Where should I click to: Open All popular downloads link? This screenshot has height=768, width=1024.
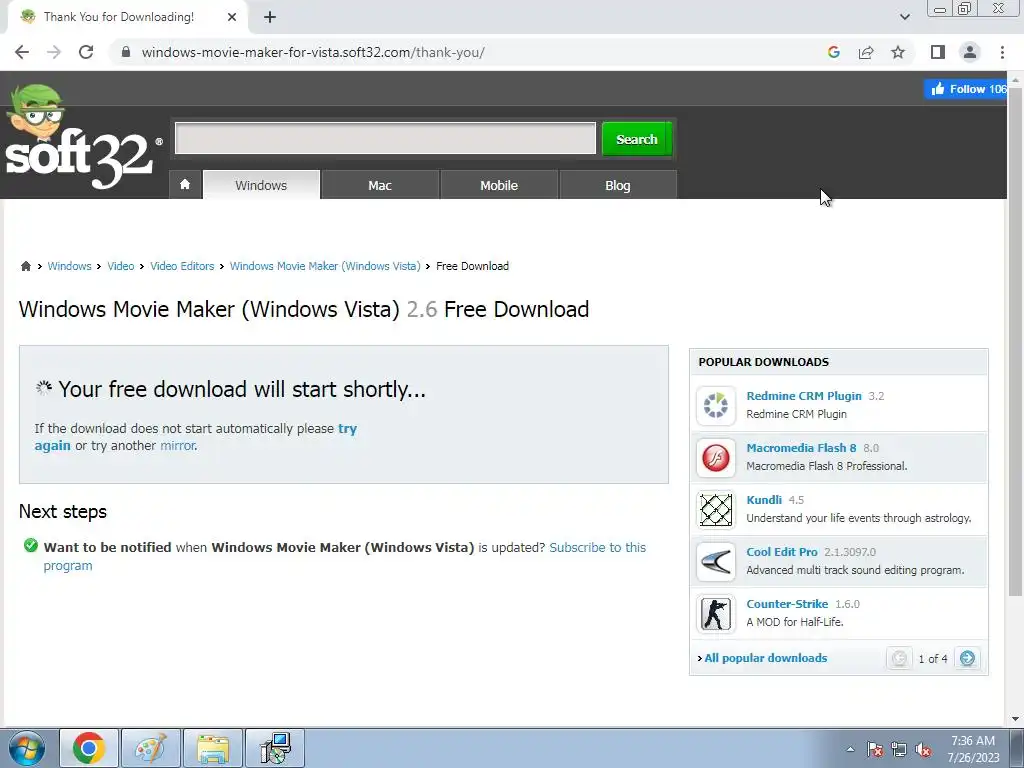tap(765, 658)
